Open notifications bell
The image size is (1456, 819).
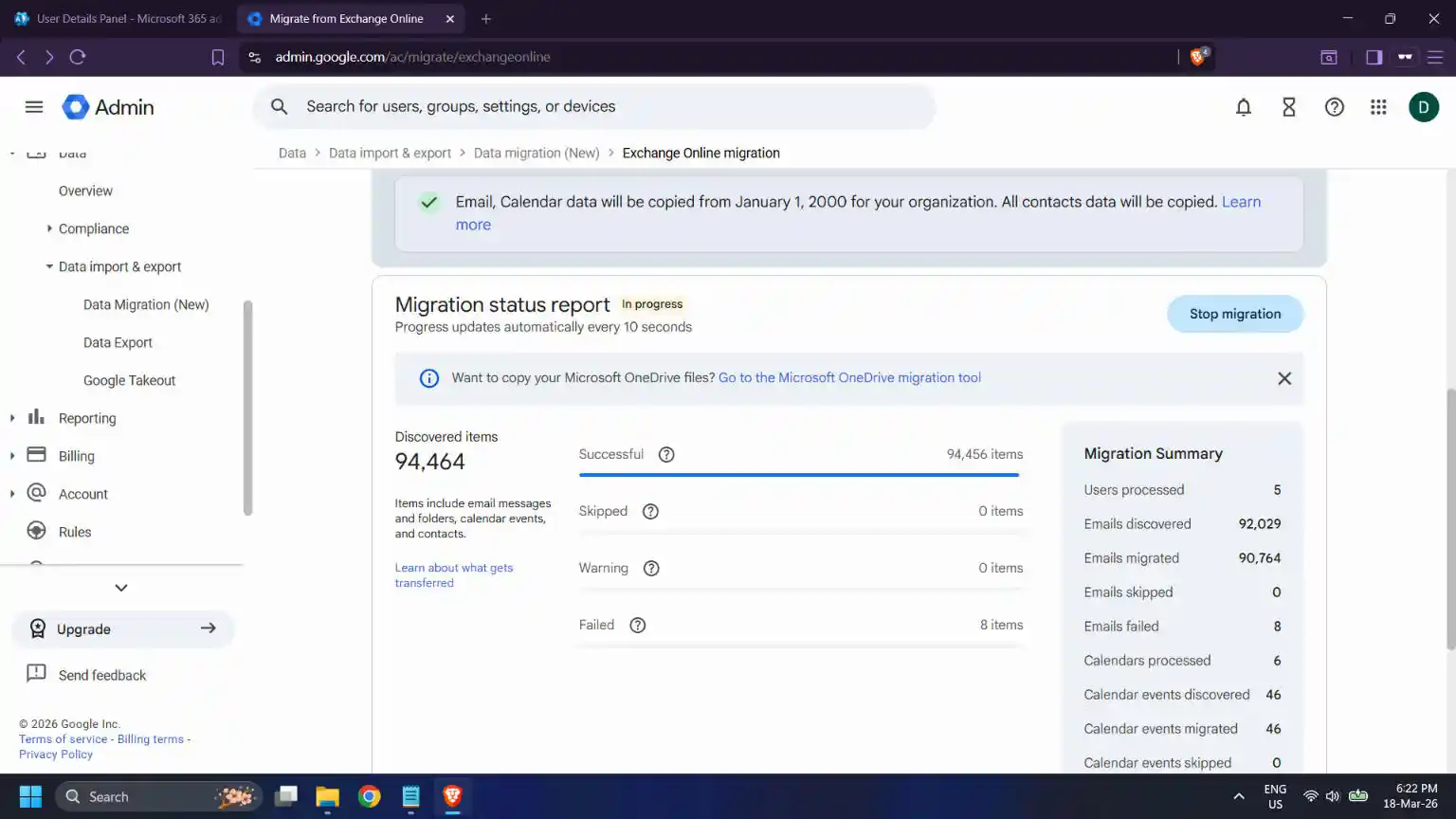click(1244, 107)
